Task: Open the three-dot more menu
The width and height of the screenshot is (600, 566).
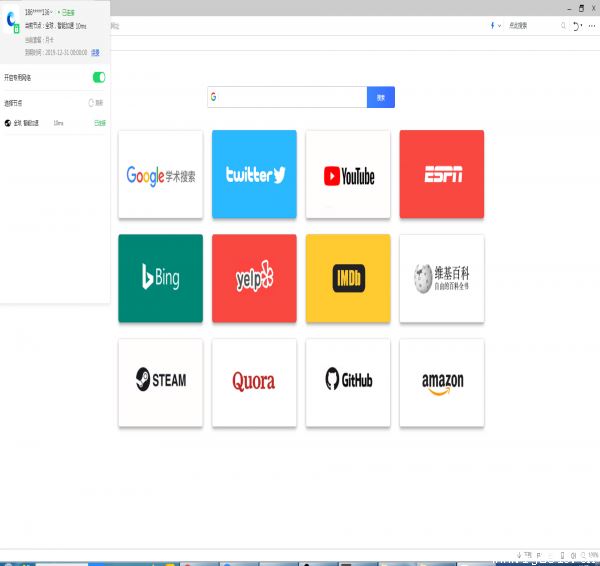Action: pos(592,26)
